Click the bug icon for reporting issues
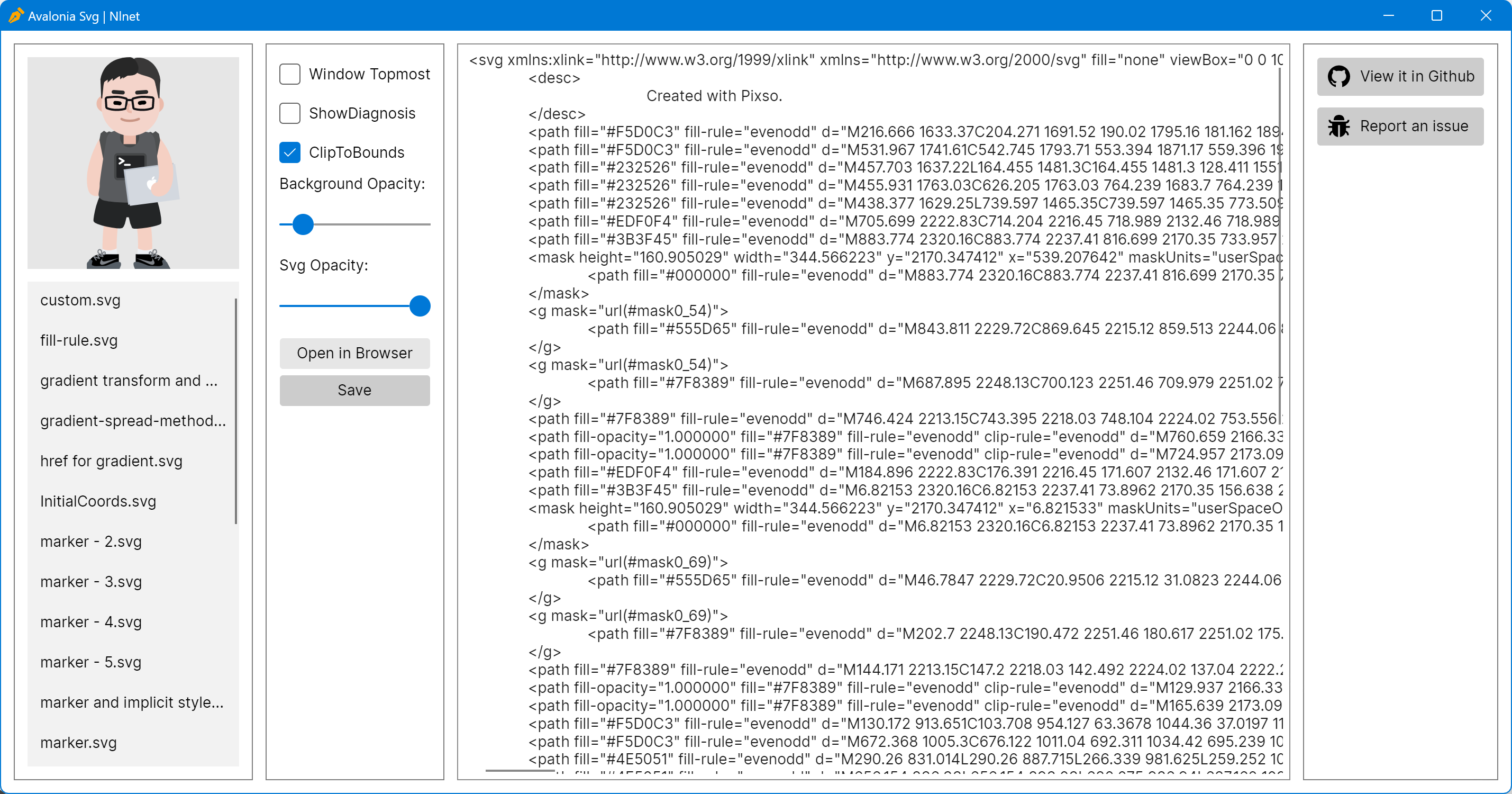The height and width of the screenshot is (794, 1512). [x=1339, y=127]
